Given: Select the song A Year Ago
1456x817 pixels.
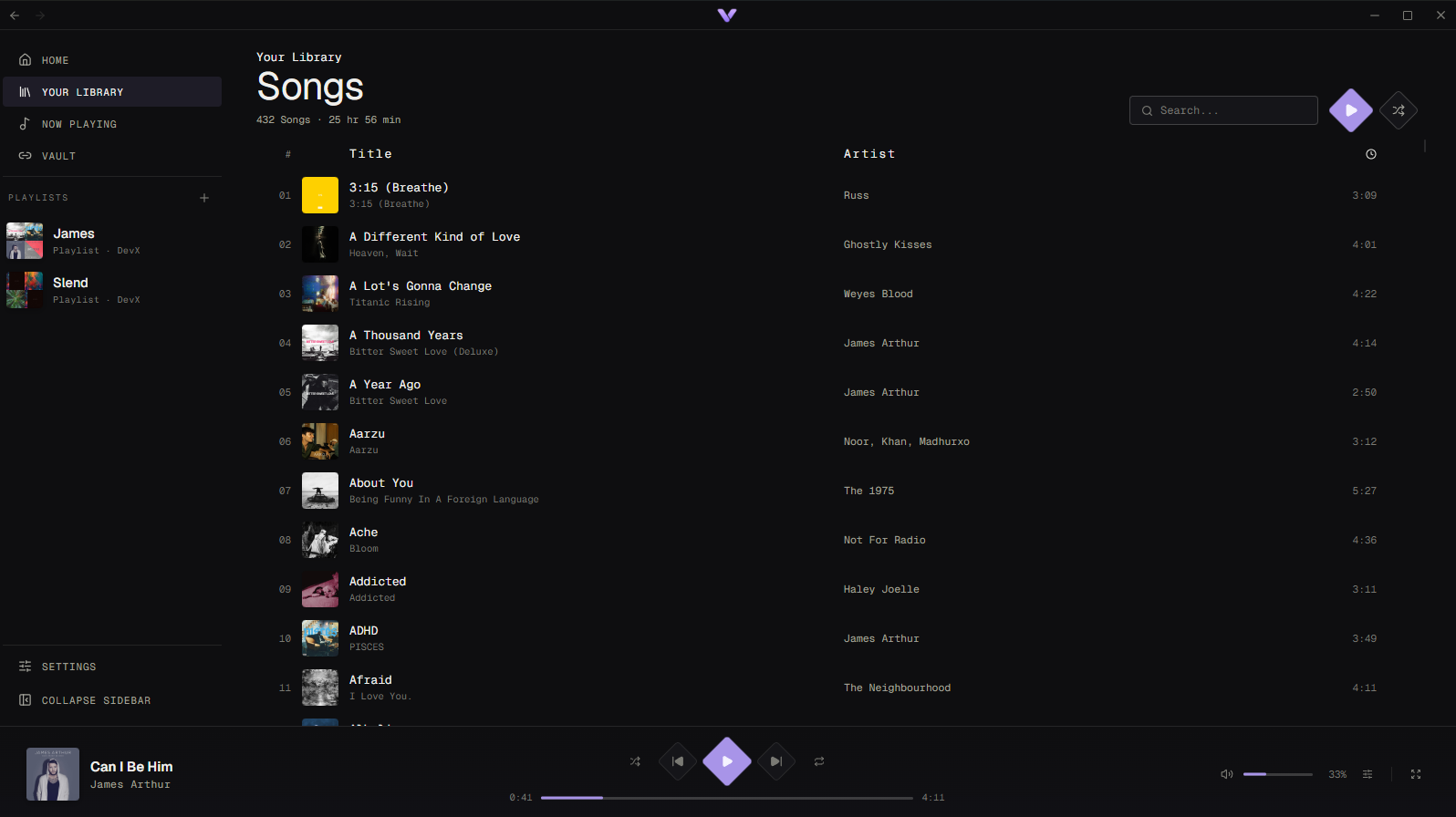Looking at the screenshot, I should click(827, 392).
